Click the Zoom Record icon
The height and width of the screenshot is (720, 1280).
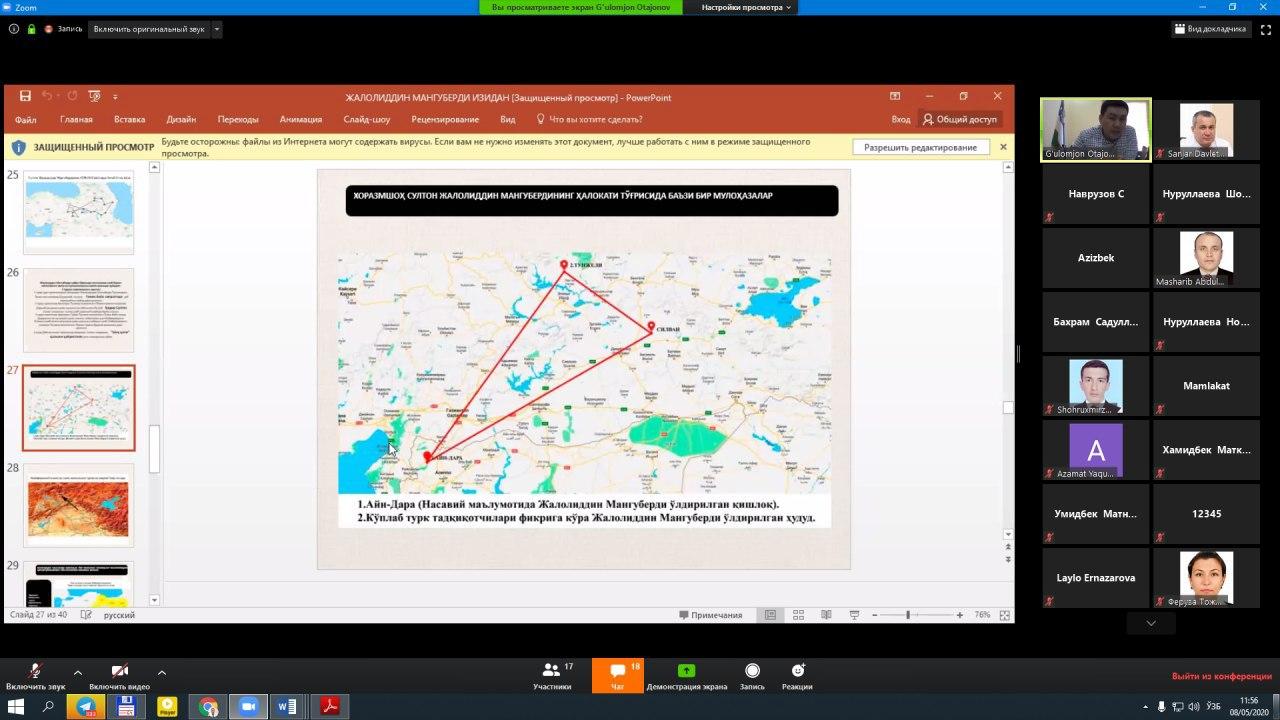pos(752,675)
